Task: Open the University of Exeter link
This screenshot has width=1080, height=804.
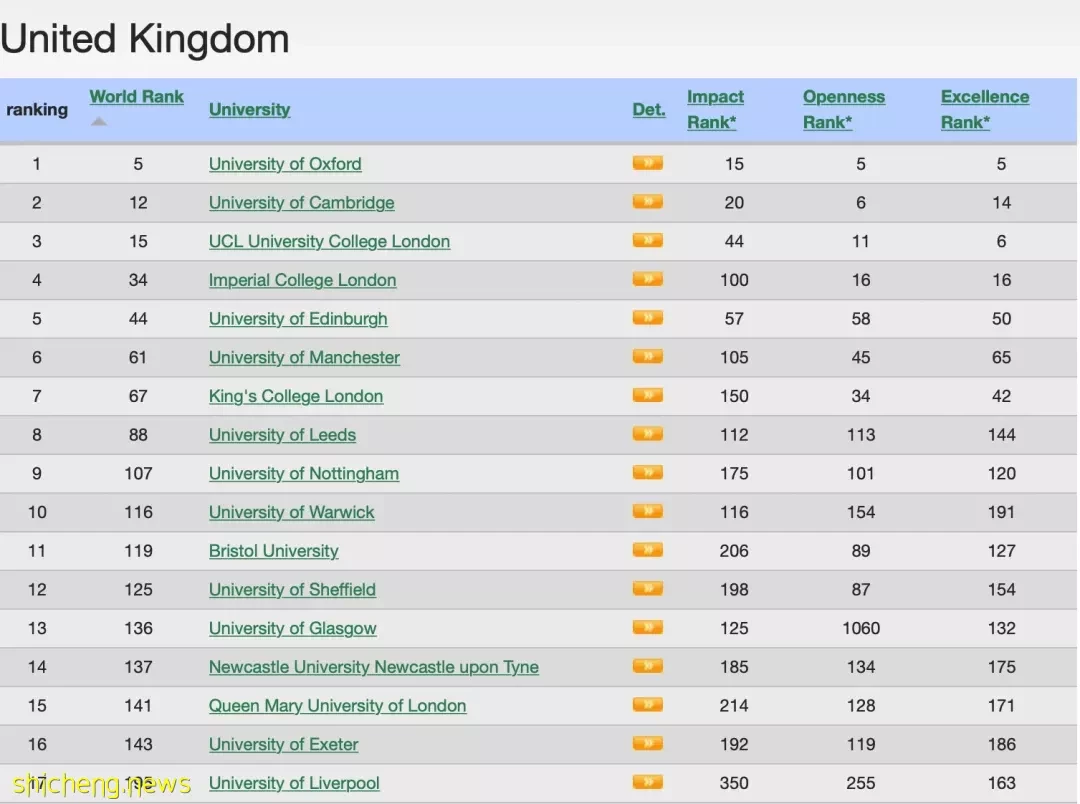Action: click(284, 744)
